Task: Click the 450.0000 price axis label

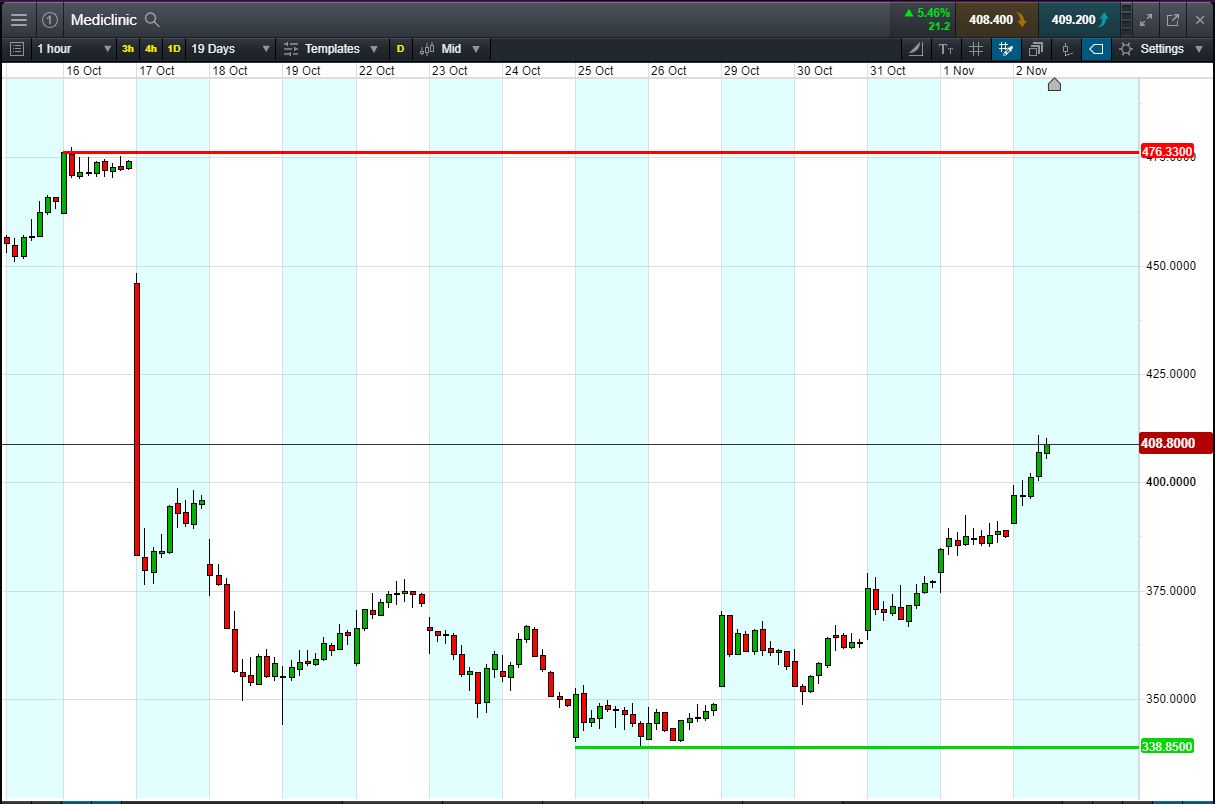Action: (x=1171, y=266)
